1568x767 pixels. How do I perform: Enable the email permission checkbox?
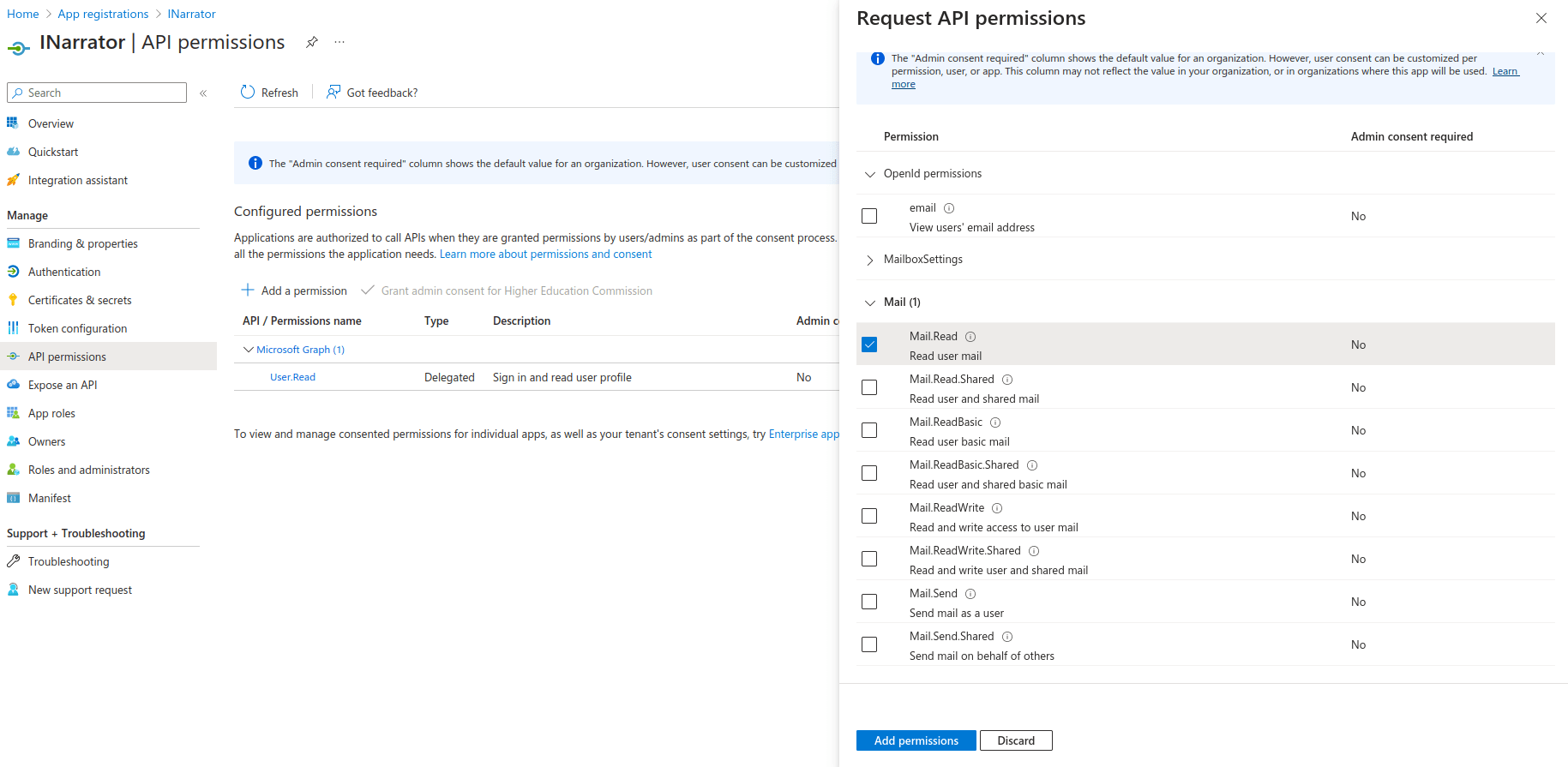[x=869, y=216]
